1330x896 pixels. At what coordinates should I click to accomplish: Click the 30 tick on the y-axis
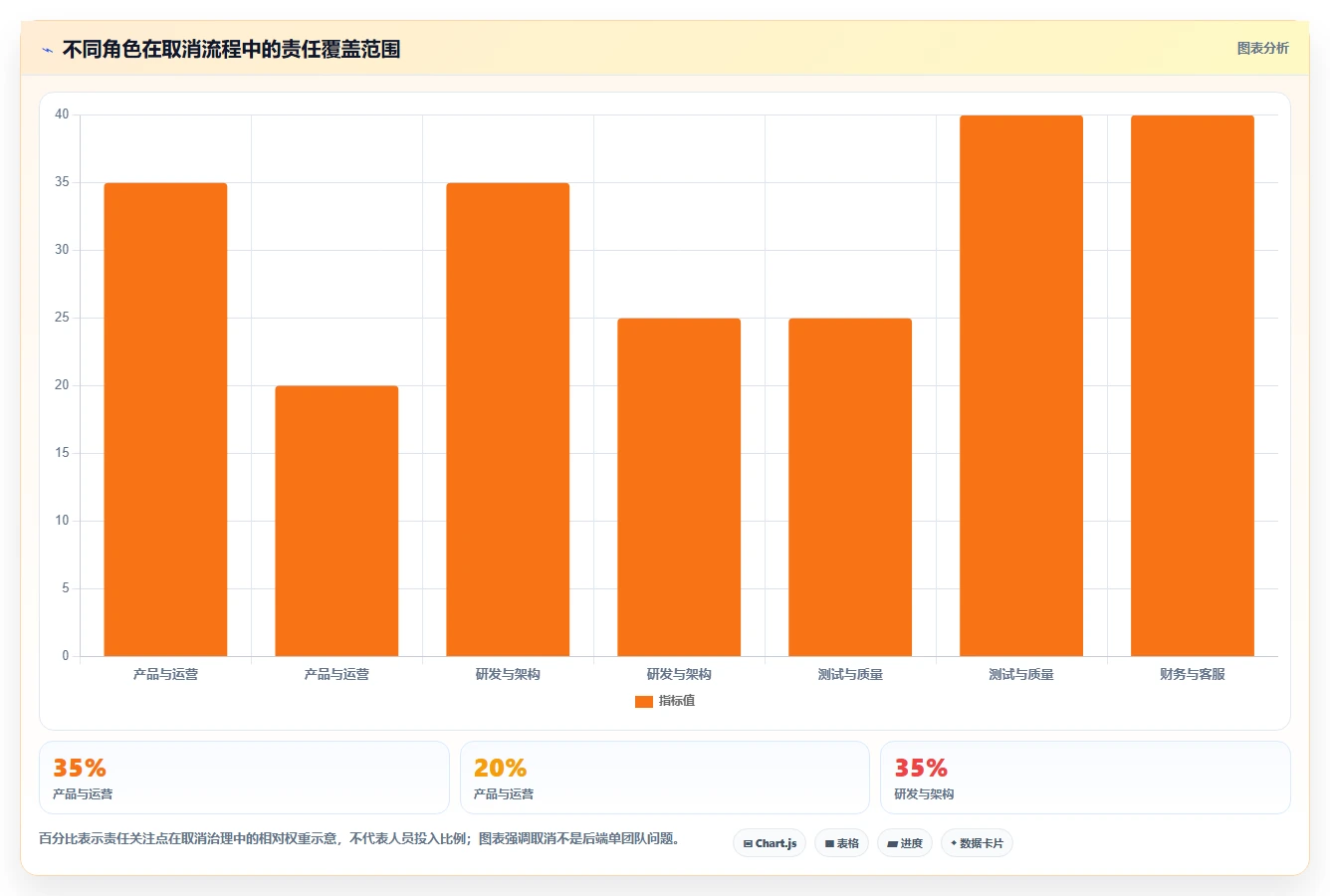coord(62,250)
